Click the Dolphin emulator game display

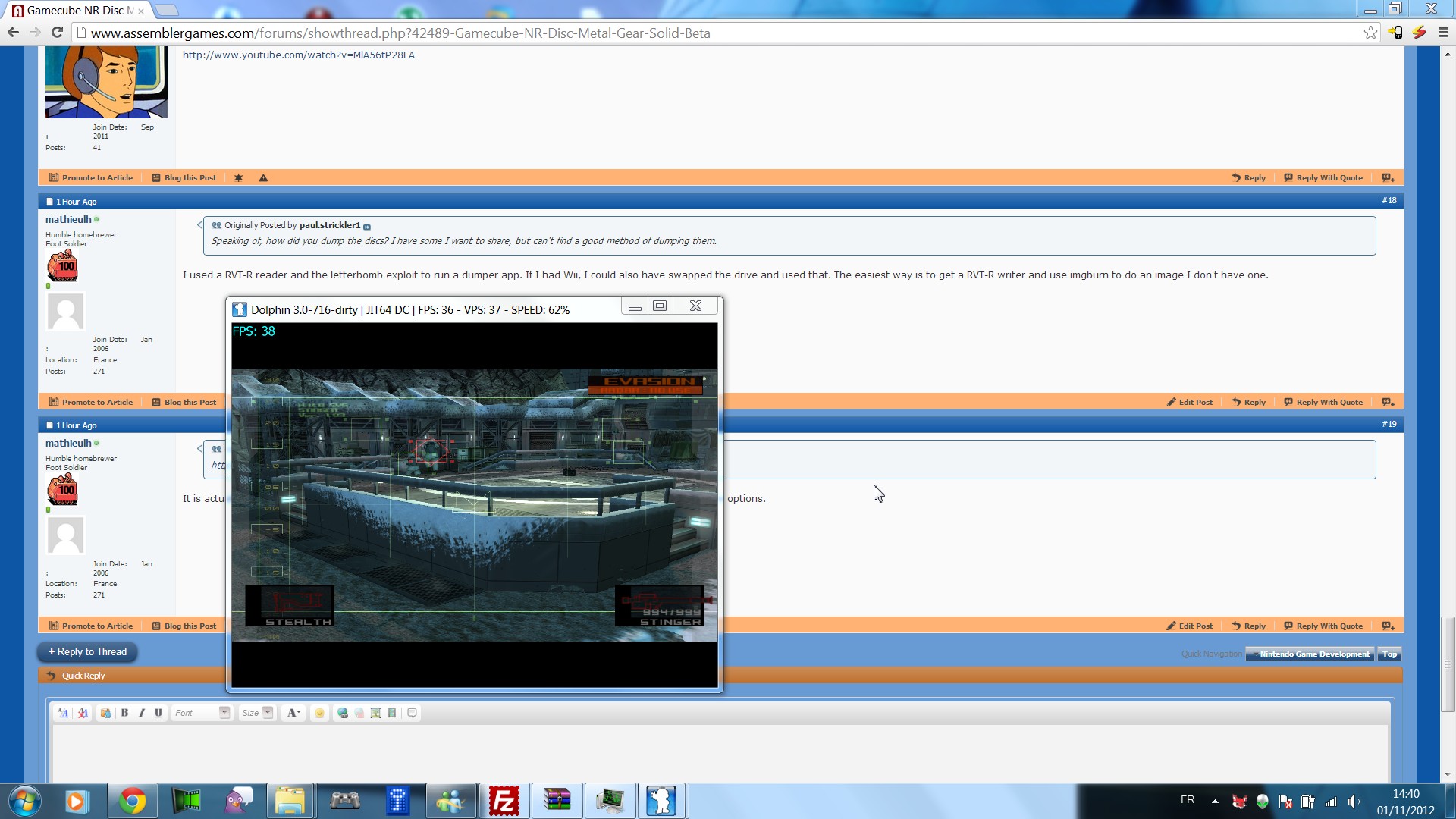coord(475,505)
